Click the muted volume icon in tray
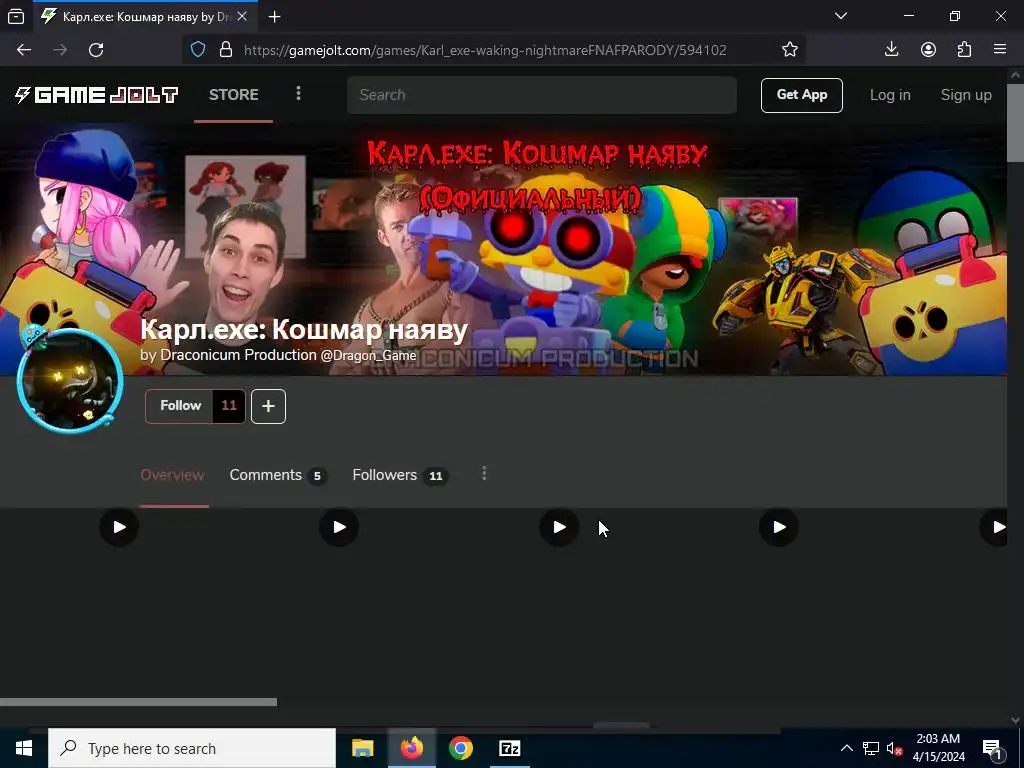Viewport: 1024px width, 768px height. pyautogui.click(x=894, y=748)
